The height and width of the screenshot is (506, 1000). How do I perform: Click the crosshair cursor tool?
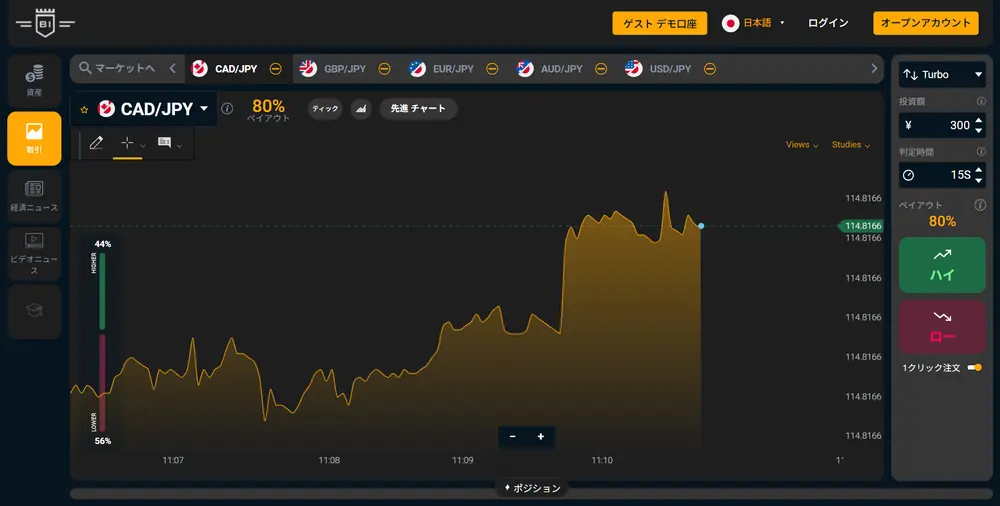(x=127, y=144)
